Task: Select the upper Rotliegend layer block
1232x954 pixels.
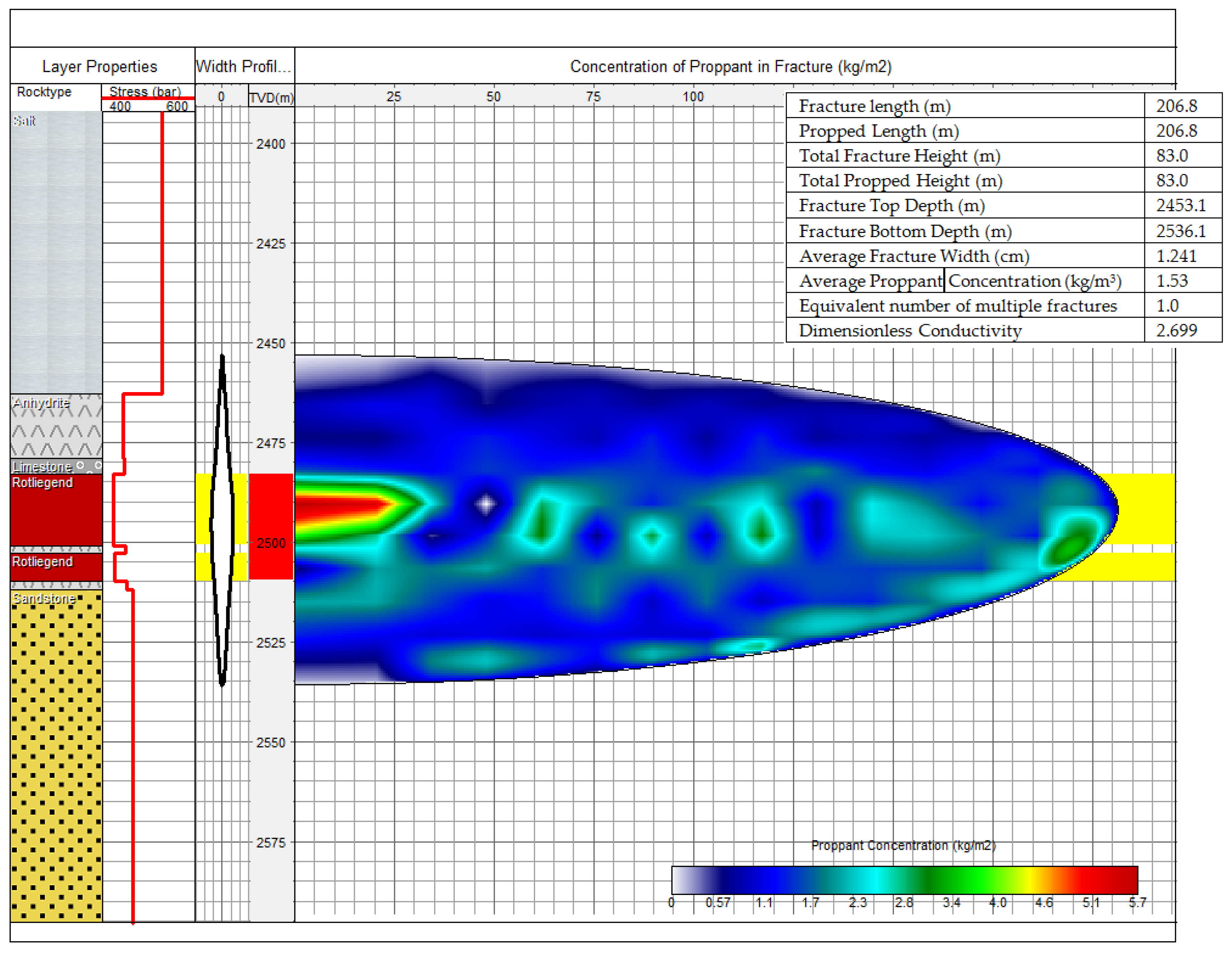Action: tap(56, 510)
